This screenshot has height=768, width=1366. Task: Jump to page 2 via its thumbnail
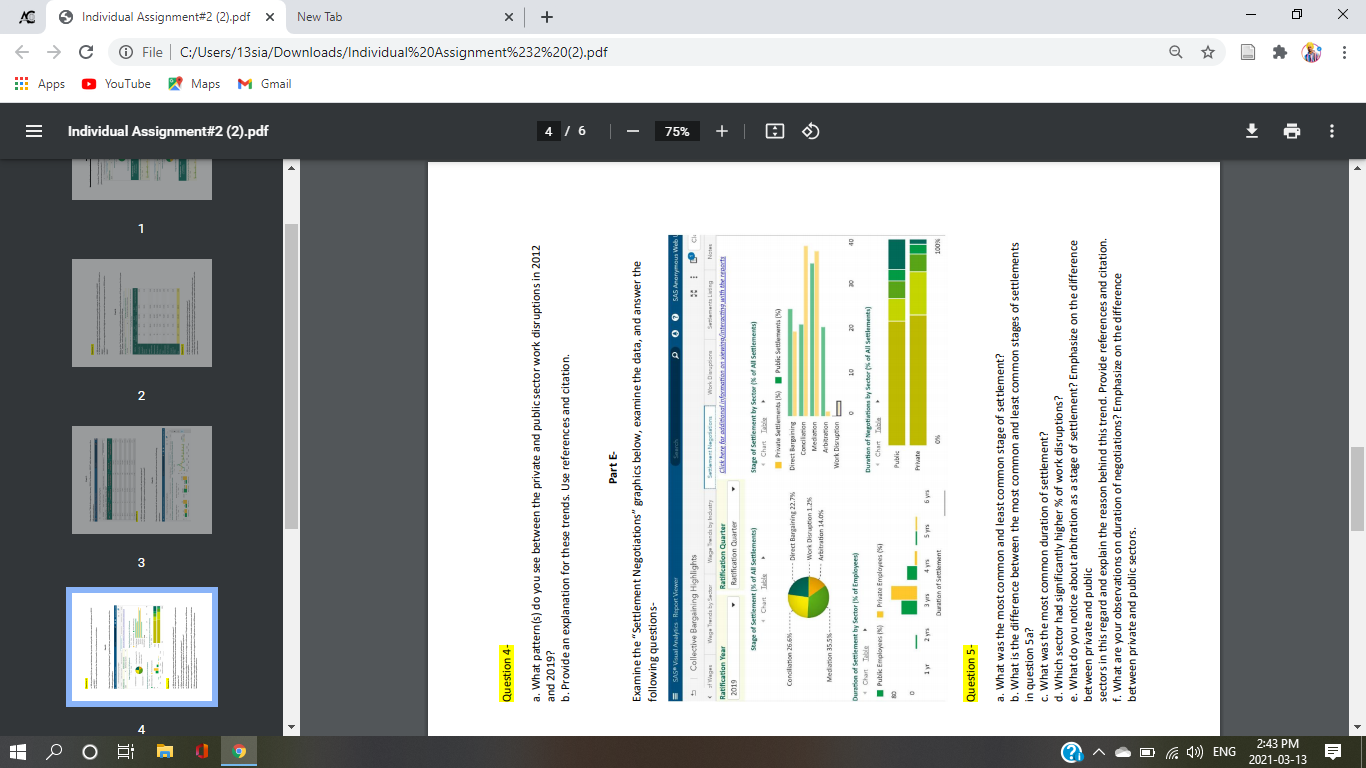(x=141, y=313)
